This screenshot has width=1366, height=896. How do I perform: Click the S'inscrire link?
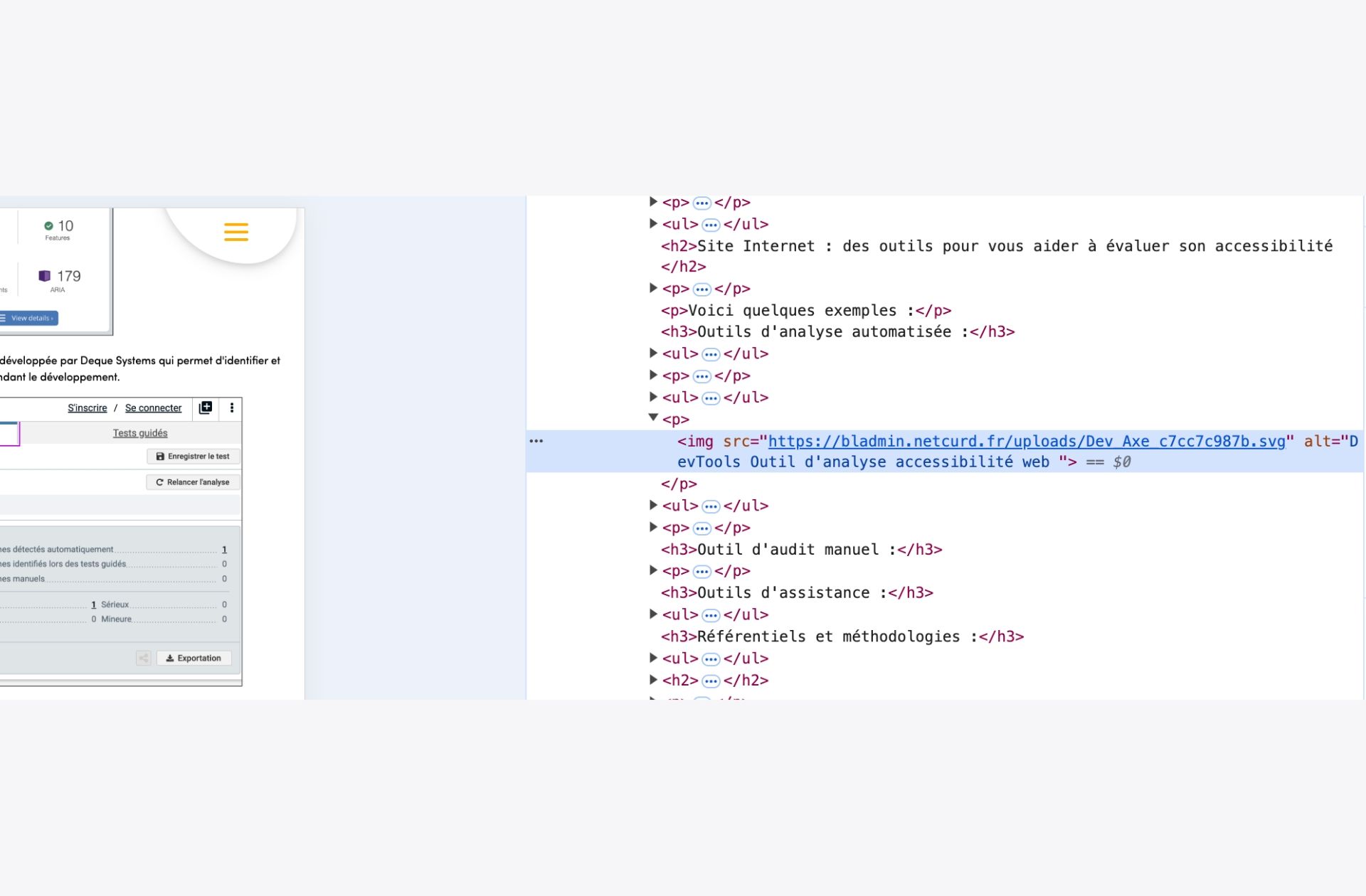tap(87, 408)
